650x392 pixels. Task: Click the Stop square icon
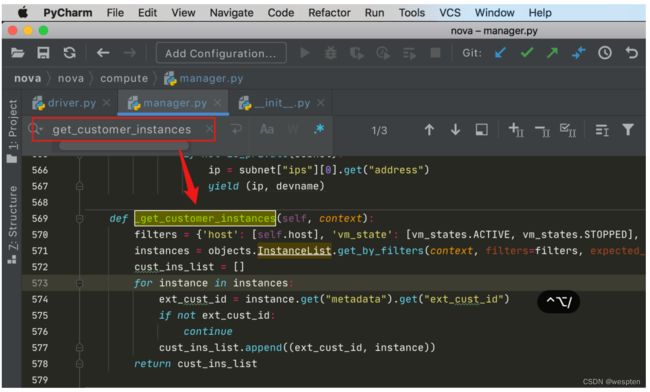435,53
